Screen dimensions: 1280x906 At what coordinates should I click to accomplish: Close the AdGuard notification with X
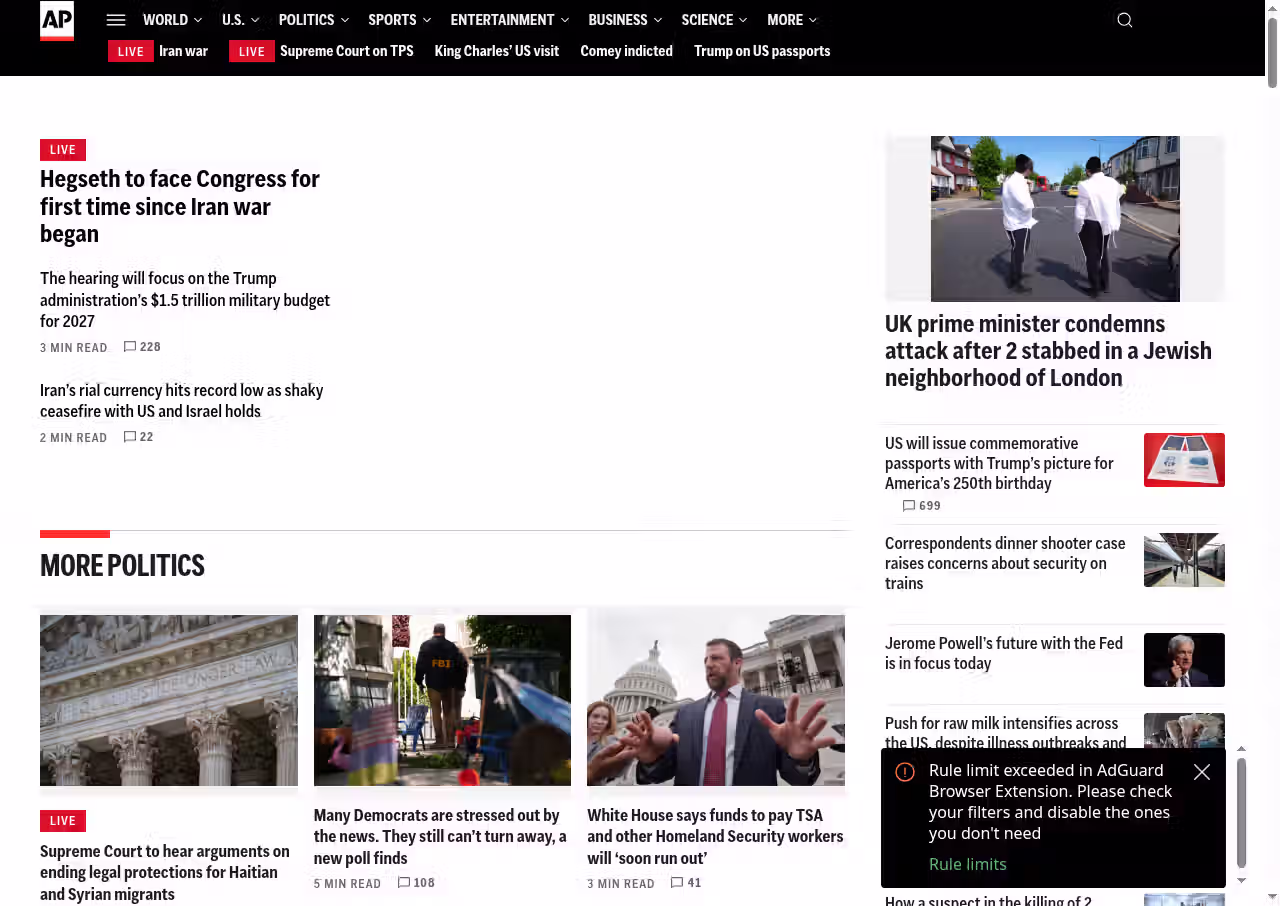[1202, 772]
